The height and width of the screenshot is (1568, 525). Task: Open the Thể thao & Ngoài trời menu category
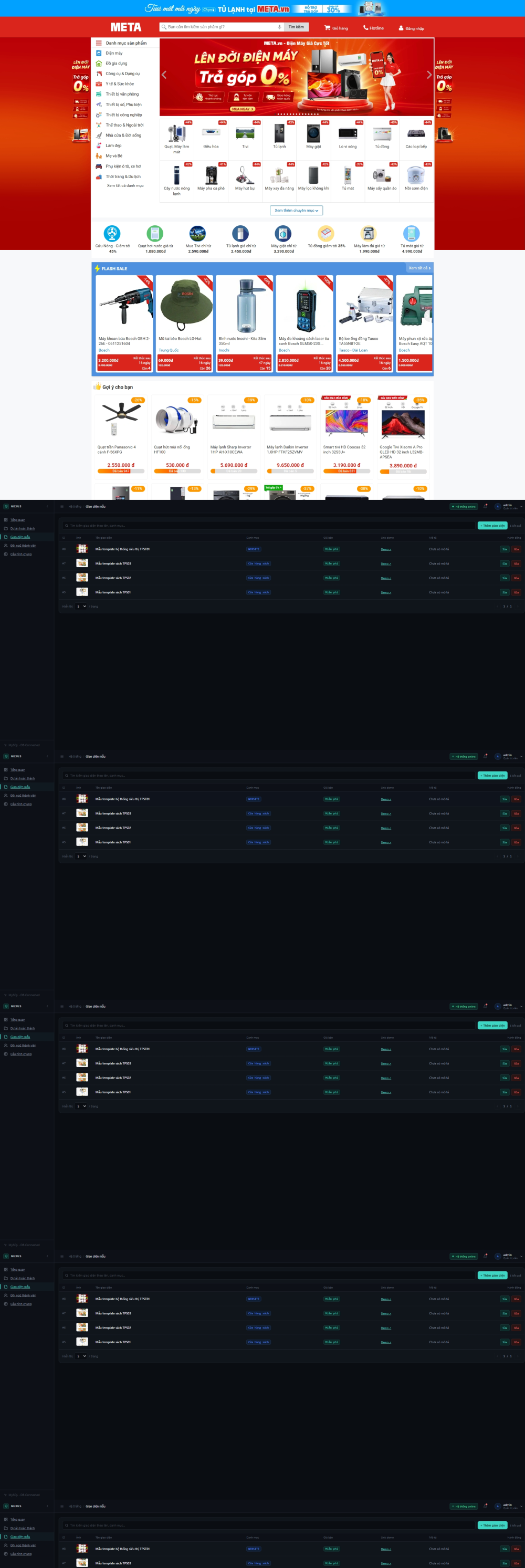pyautogui.click(x=125, y=125)
